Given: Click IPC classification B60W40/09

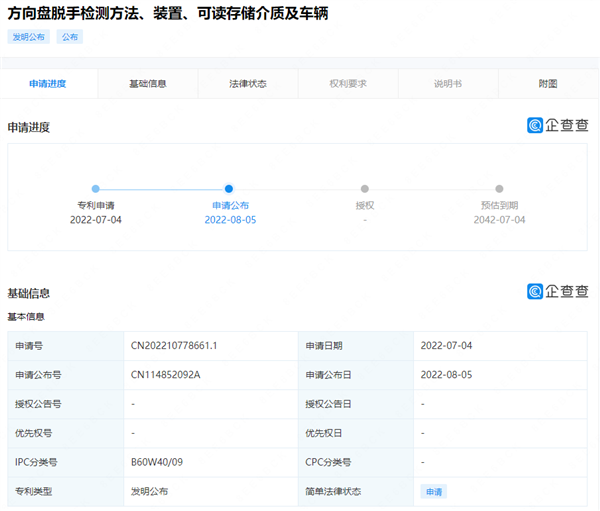Looking at the screenshot, I should (157, 462).
